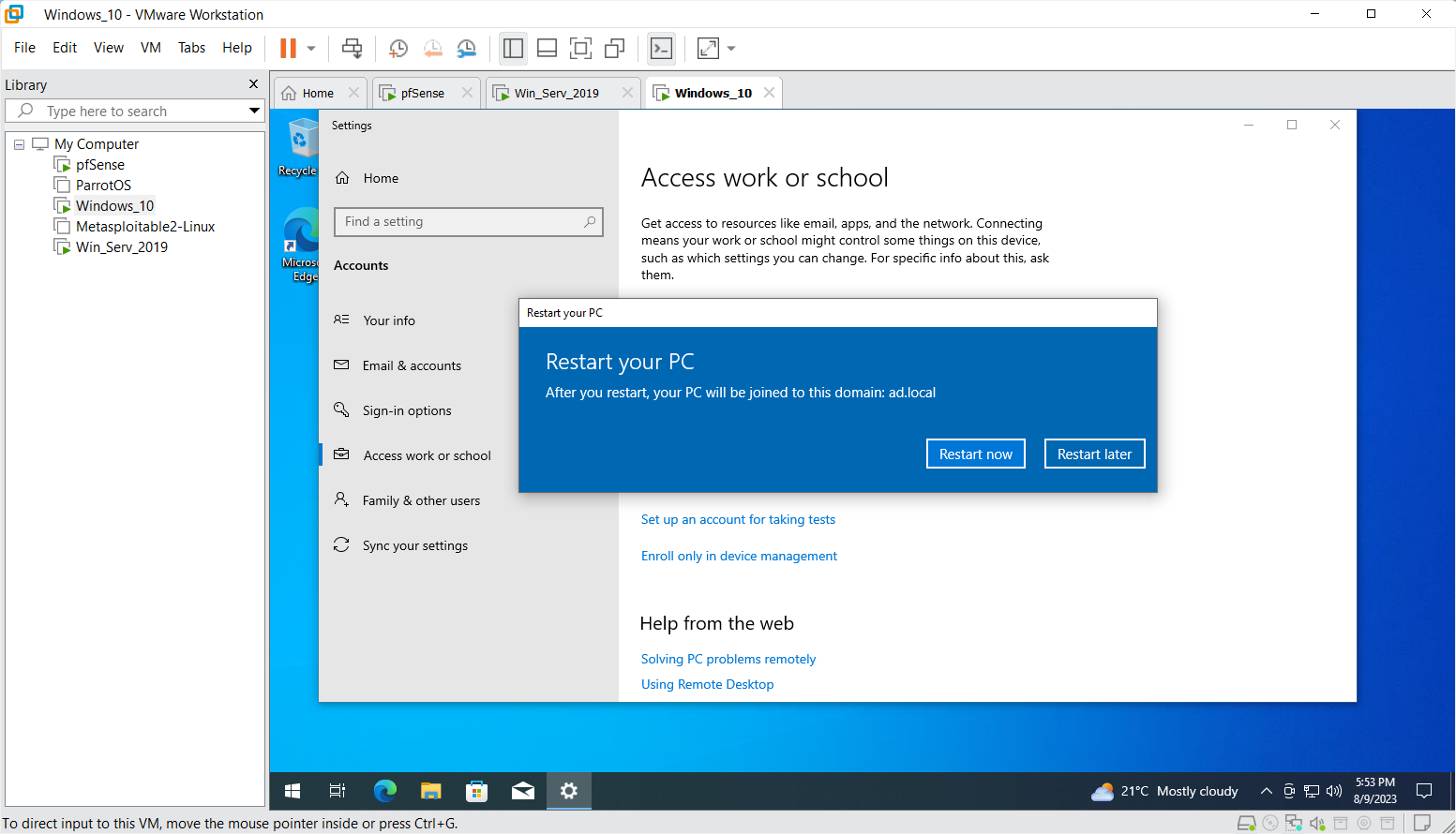The width and height of the screenshot is (1456, 834).
Task: Click the Revert to snapshot icon
Action: [x=432, y=49]
